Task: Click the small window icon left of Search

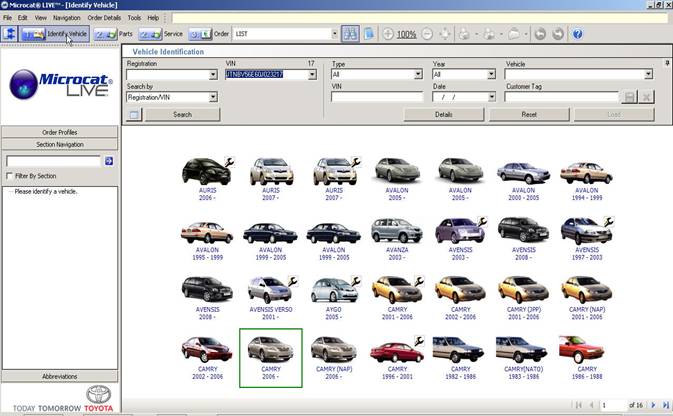Action: [x=134, y=115]
